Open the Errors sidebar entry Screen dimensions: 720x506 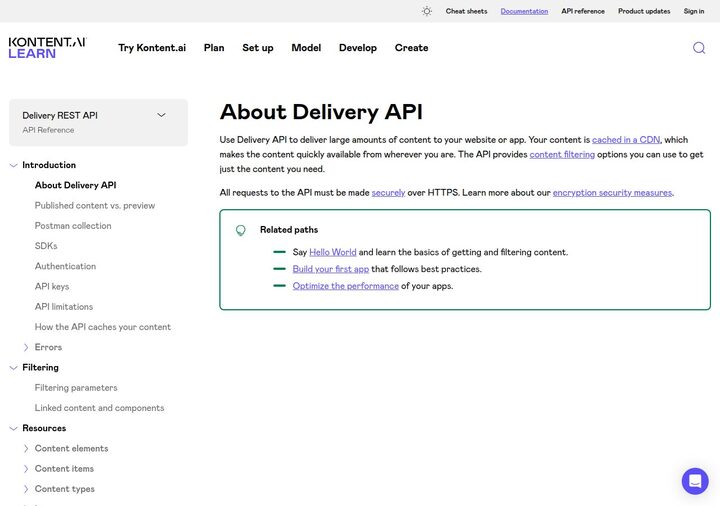coord(48,347)
